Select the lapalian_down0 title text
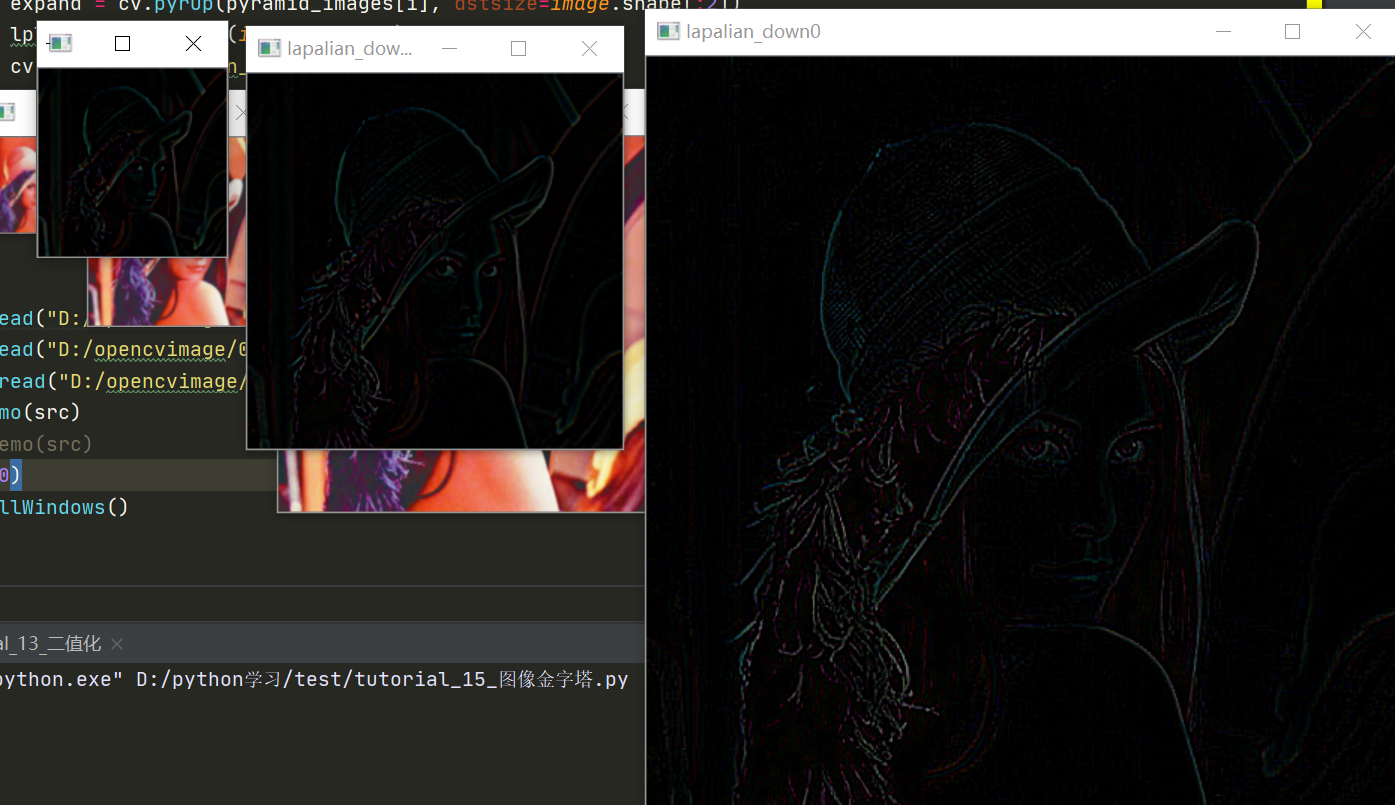The width and height of the screenshot is (1395, 805). [x=753, y=32]
